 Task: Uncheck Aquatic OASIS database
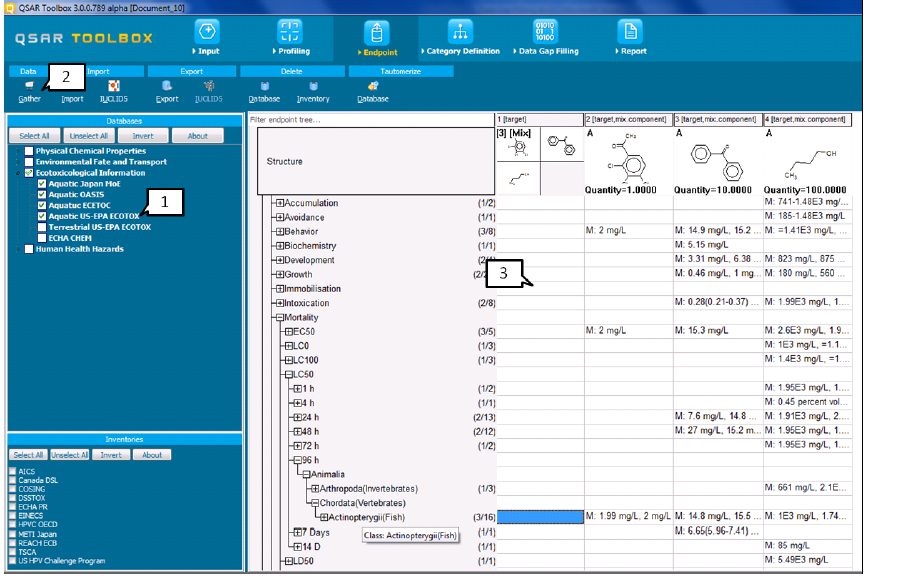42,195
